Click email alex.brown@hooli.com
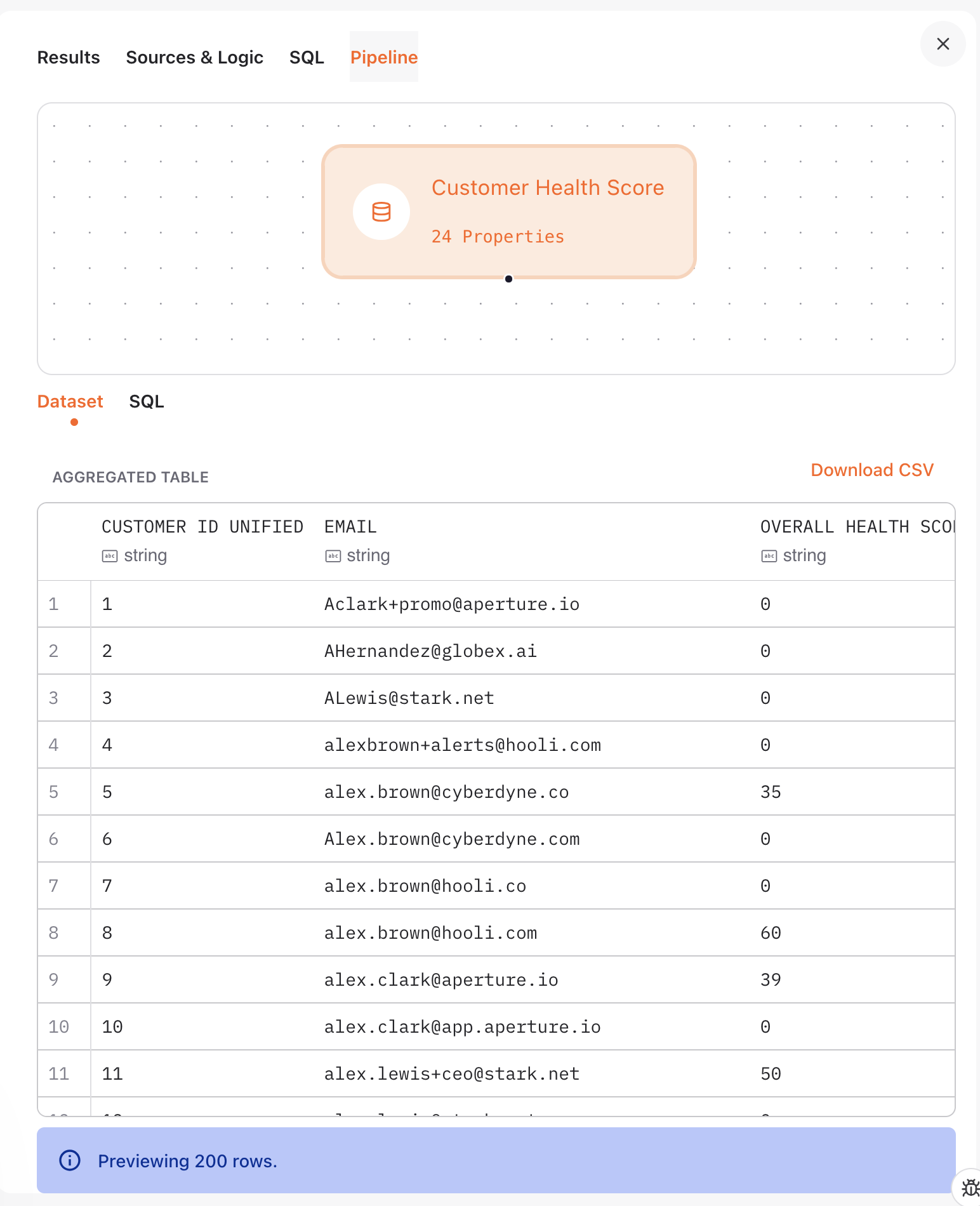 (x=430, y=932)
